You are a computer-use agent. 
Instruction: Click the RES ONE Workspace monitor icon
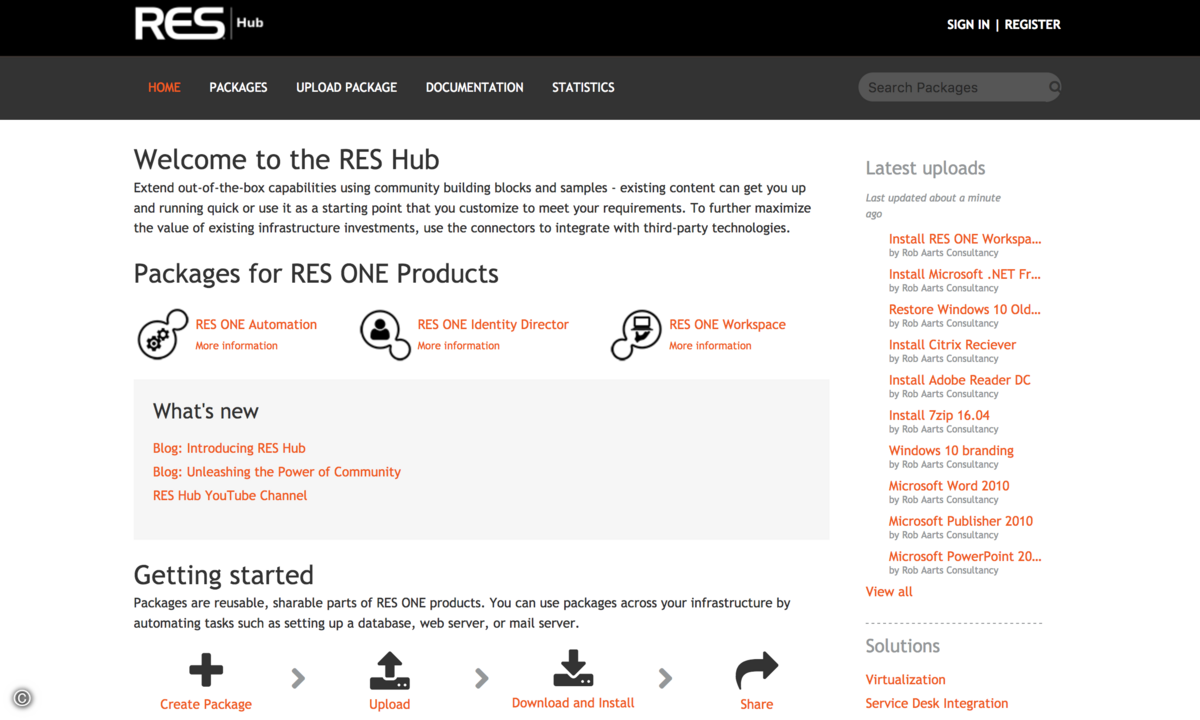point(636,334)
